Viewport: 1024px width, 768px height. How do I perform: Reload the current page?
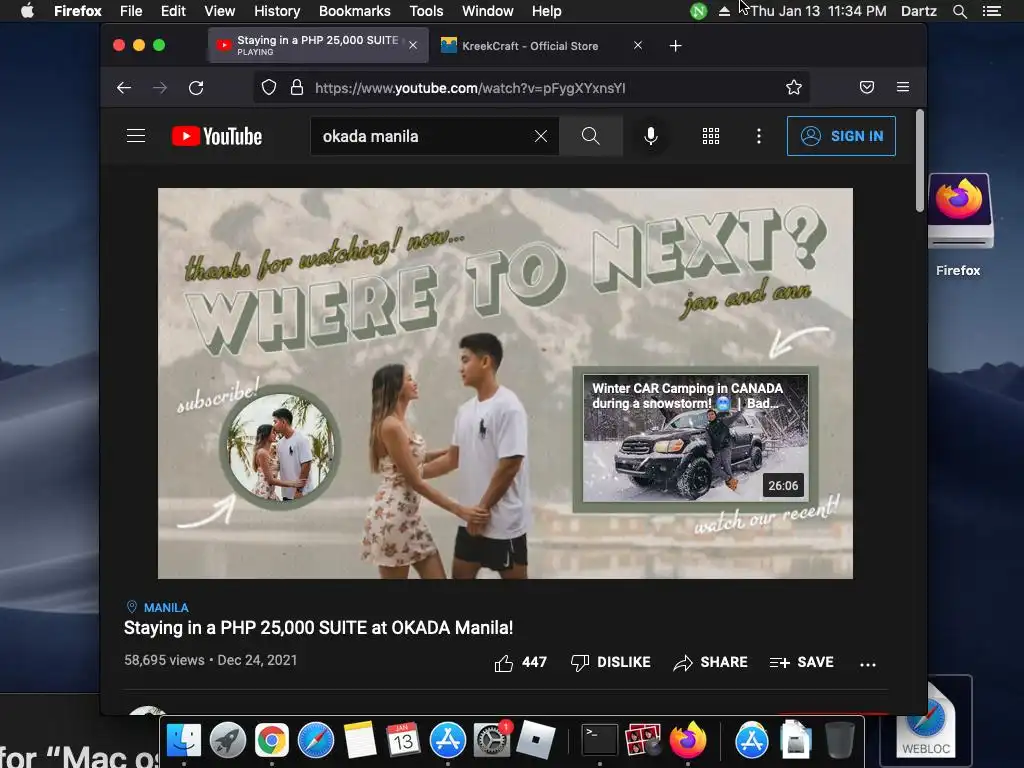[x=196, y=88]
